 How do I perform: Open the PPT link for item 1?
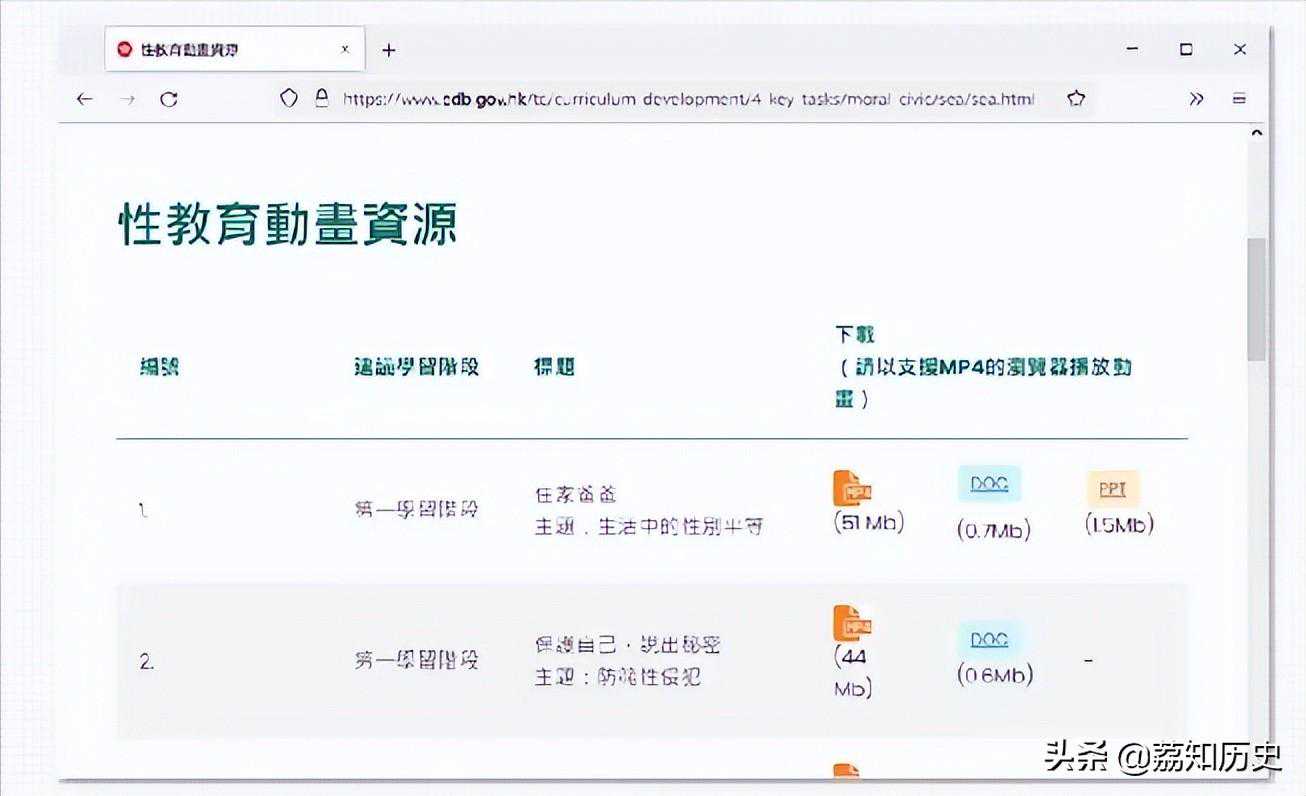pyautogui.click(x=1113, y=489)
